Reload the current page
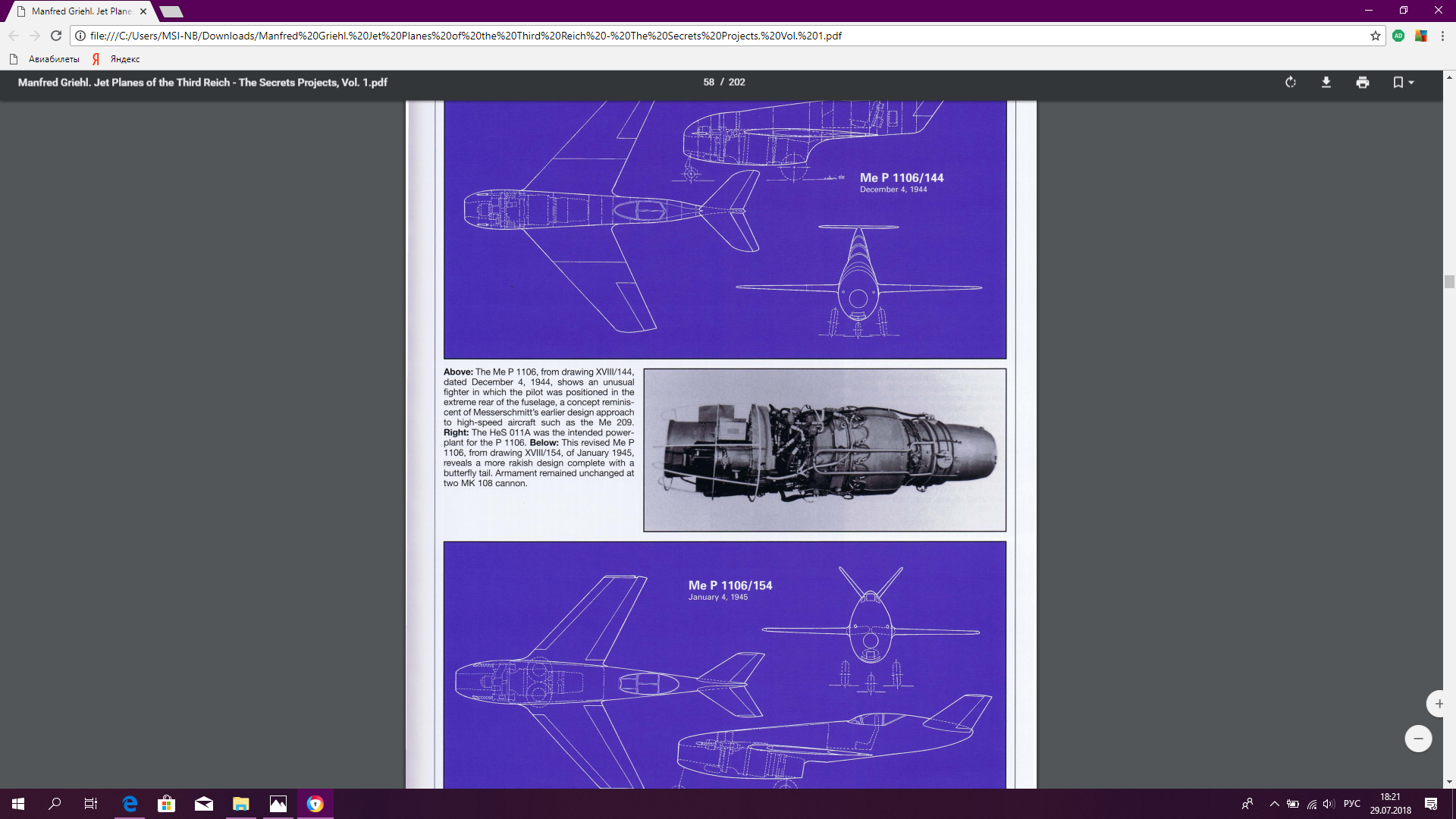Screen dimensions: 1456x819 click(56, 36)
